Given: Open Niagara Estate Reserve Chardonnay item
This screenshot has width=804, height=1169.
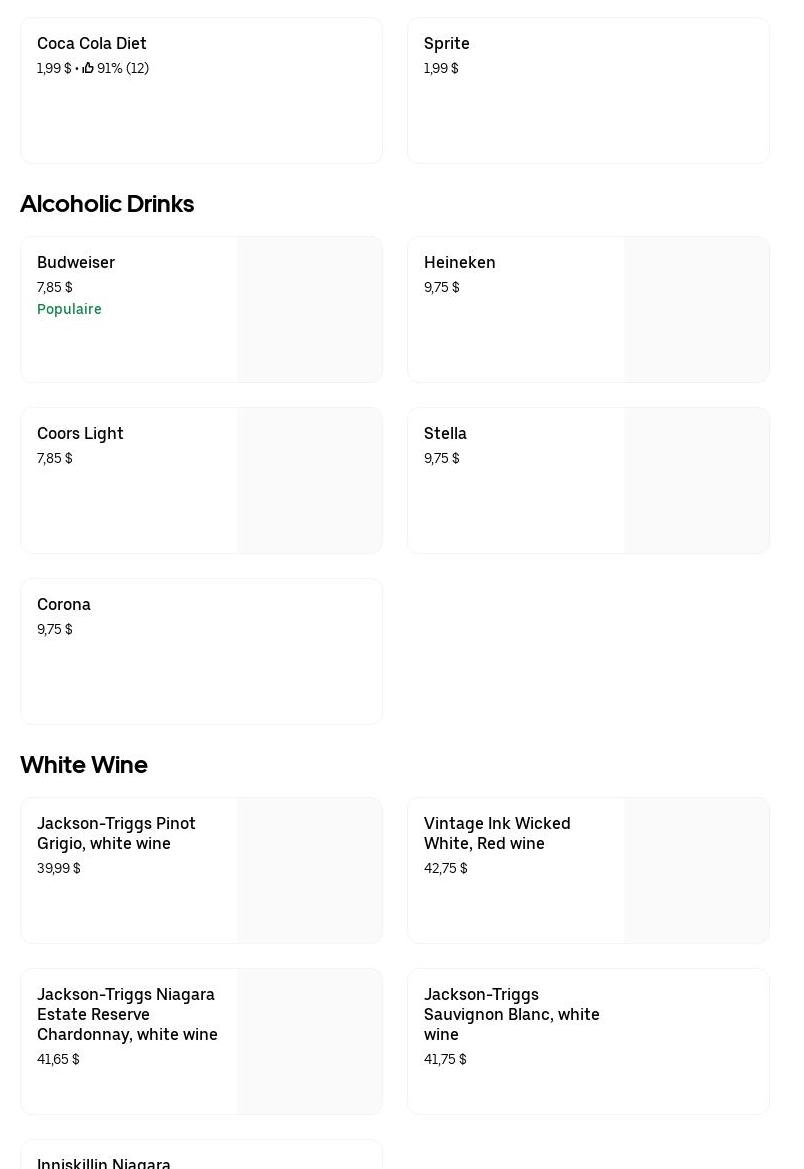Looking at the screenshot, I should click(127, 1014).
